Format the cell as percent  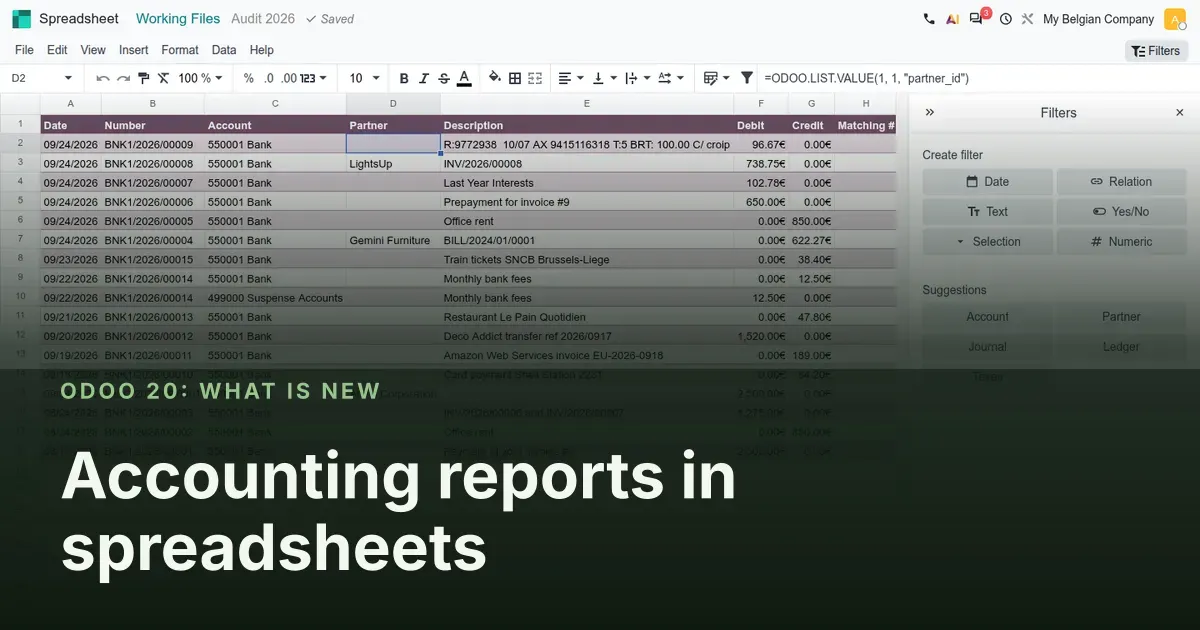(249, 78)
